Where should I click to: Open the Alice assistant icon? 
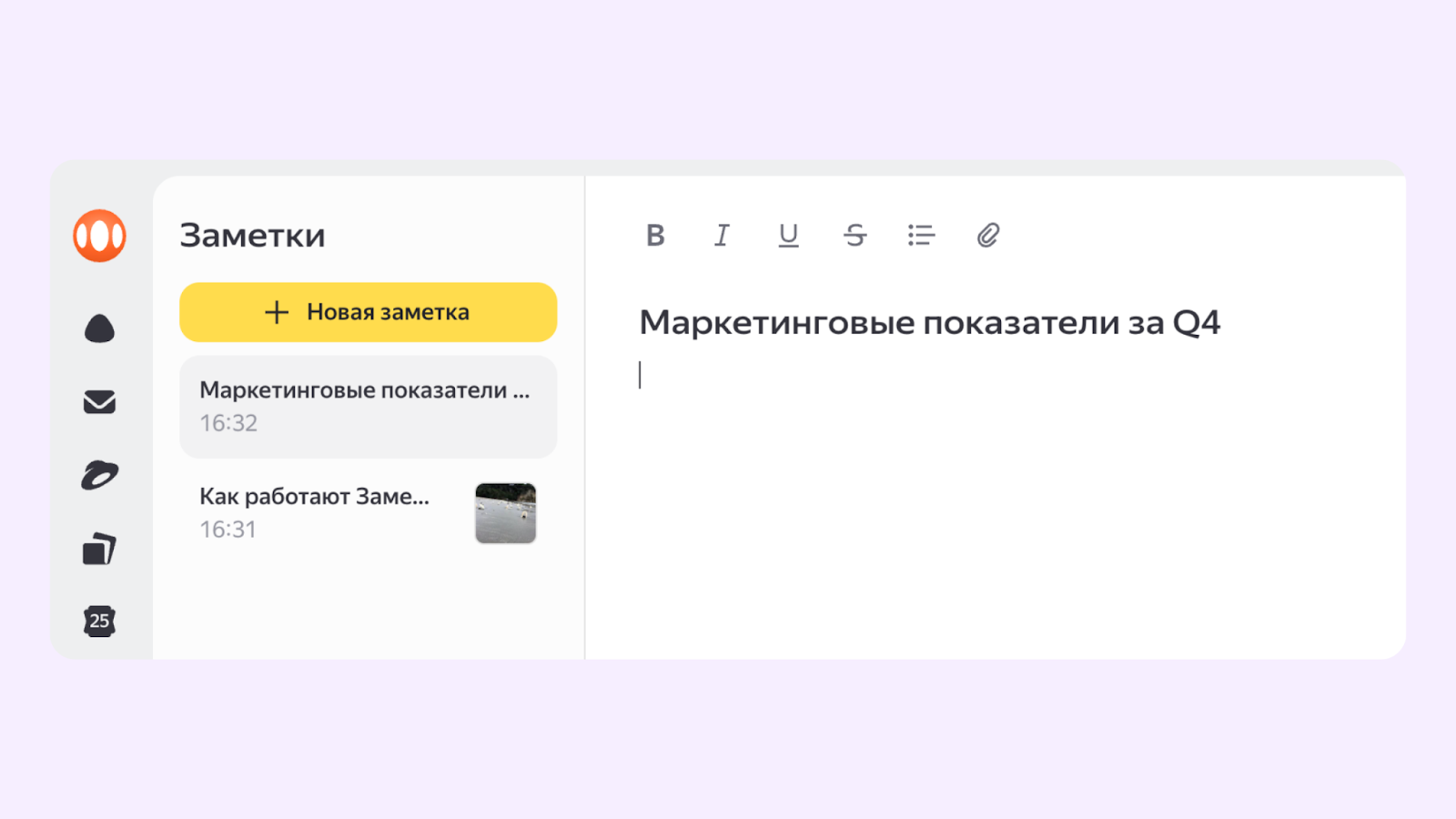(99, 328)
